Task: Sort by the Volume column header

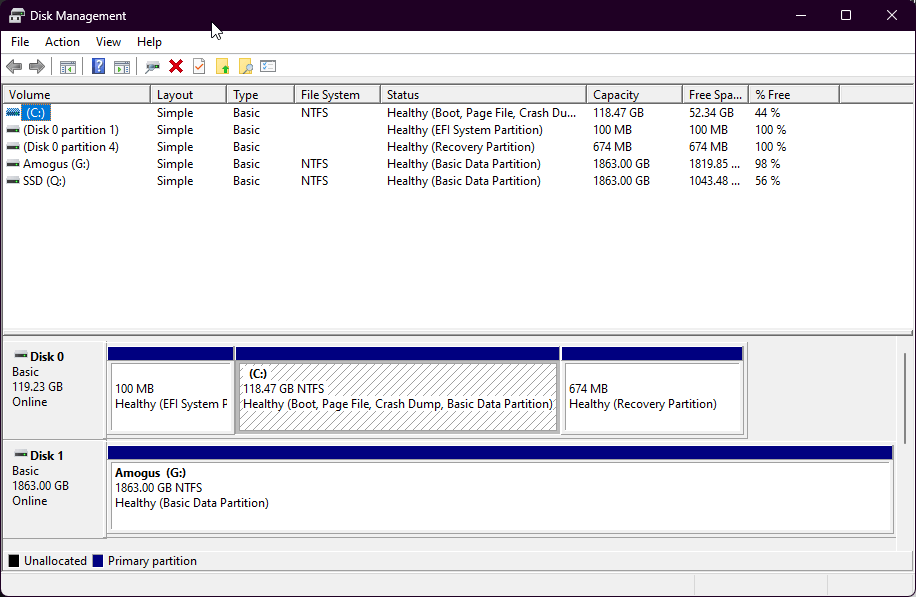Action: [x=77, y=95]
